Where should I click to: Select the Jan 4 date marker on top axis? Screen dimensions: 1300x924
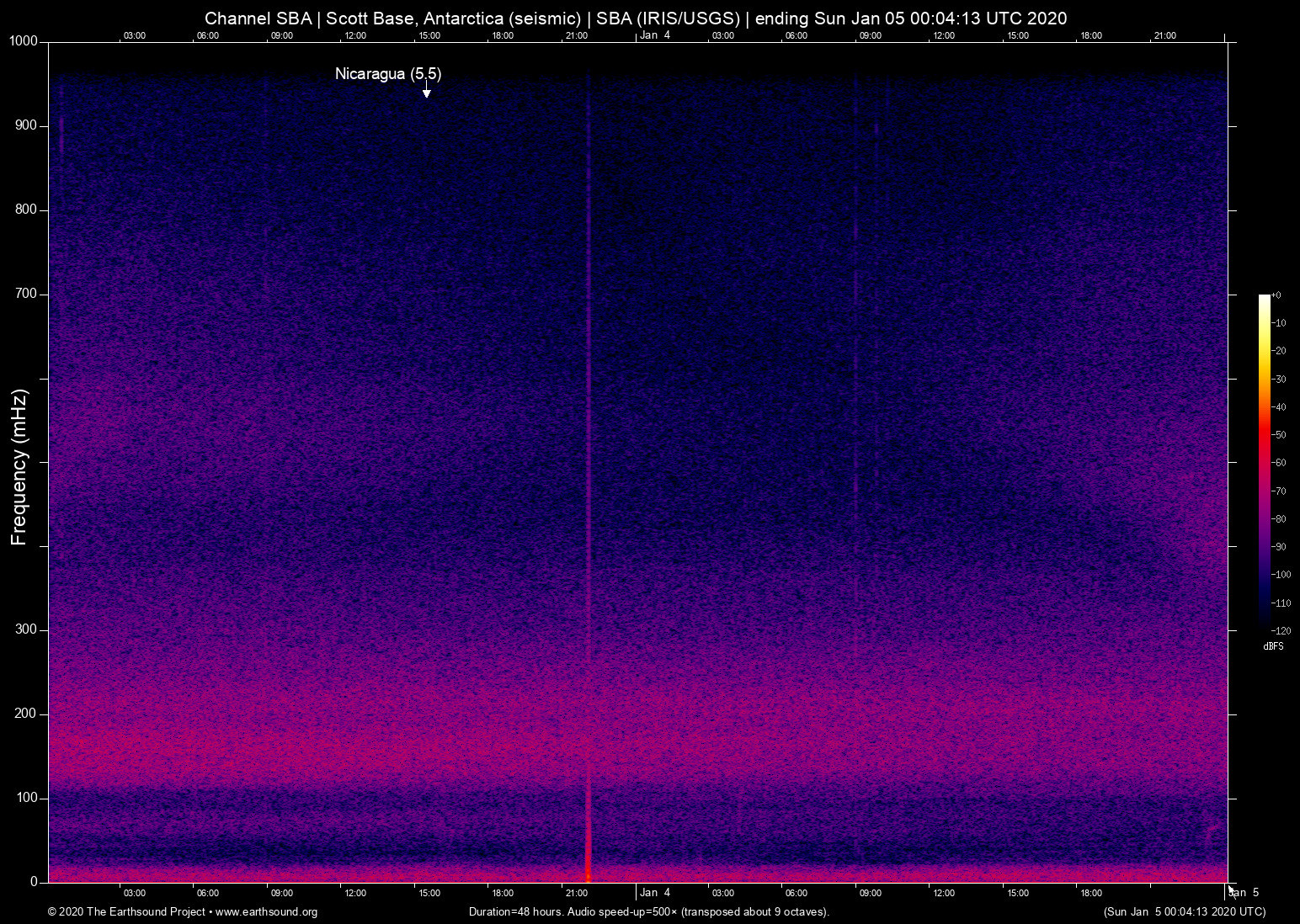click(x=654, y=35)
